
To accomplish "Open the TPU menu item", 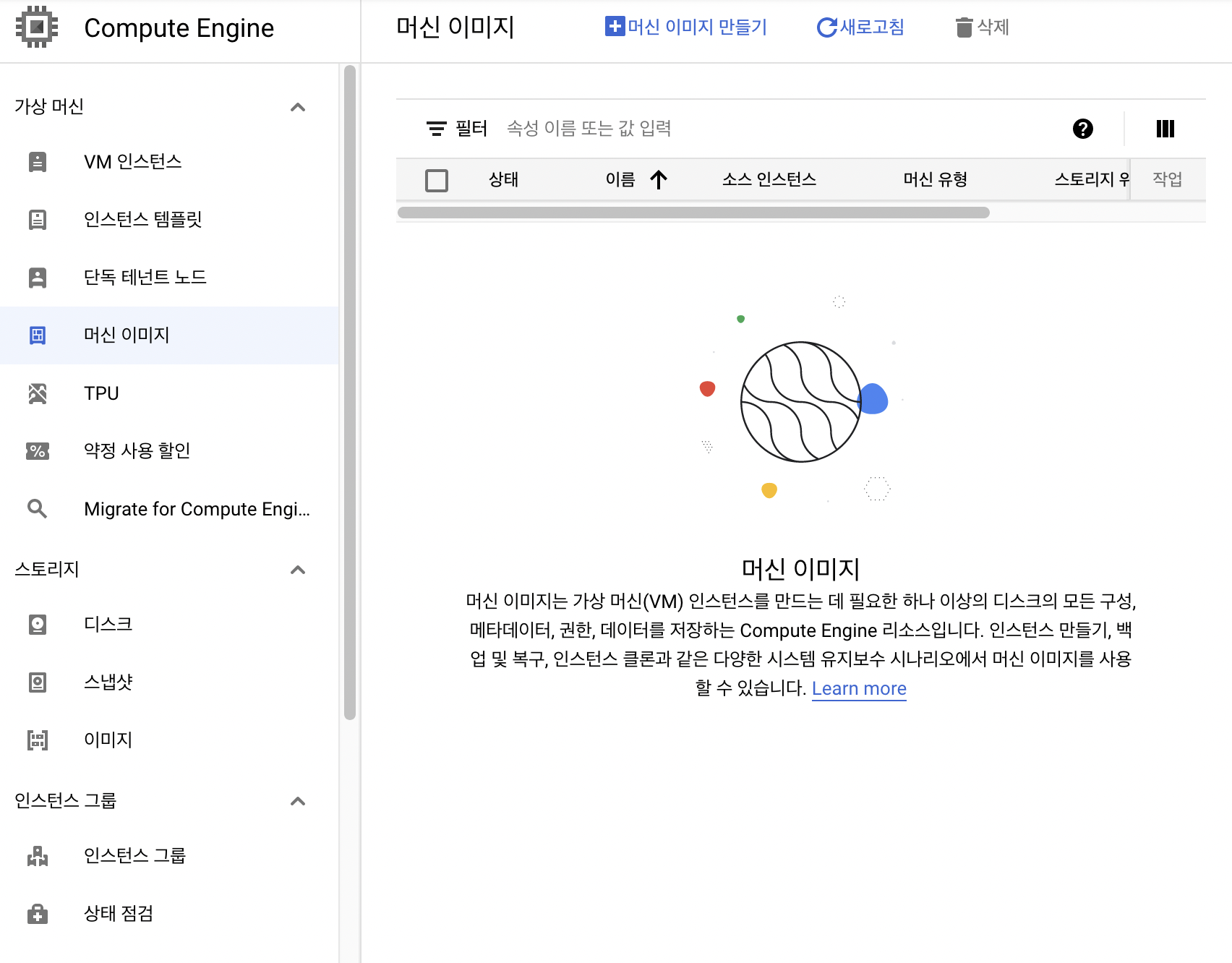I will 169,393.
